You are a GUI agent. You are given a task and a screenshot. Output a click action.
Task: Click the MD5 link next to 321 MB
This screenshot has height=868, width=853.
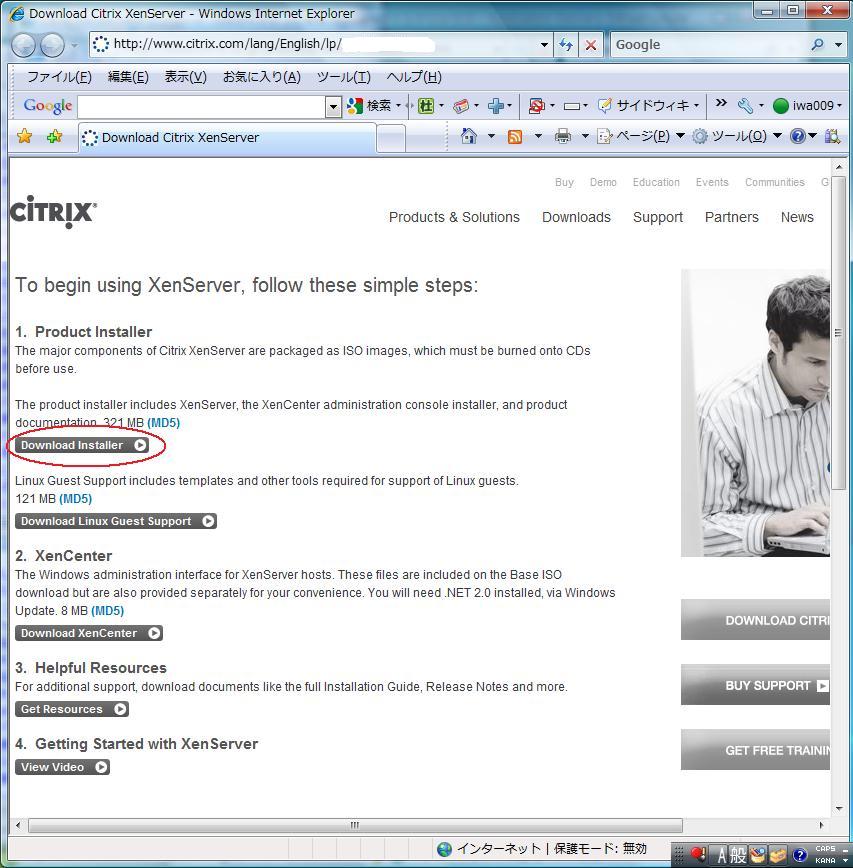point(163,423)
